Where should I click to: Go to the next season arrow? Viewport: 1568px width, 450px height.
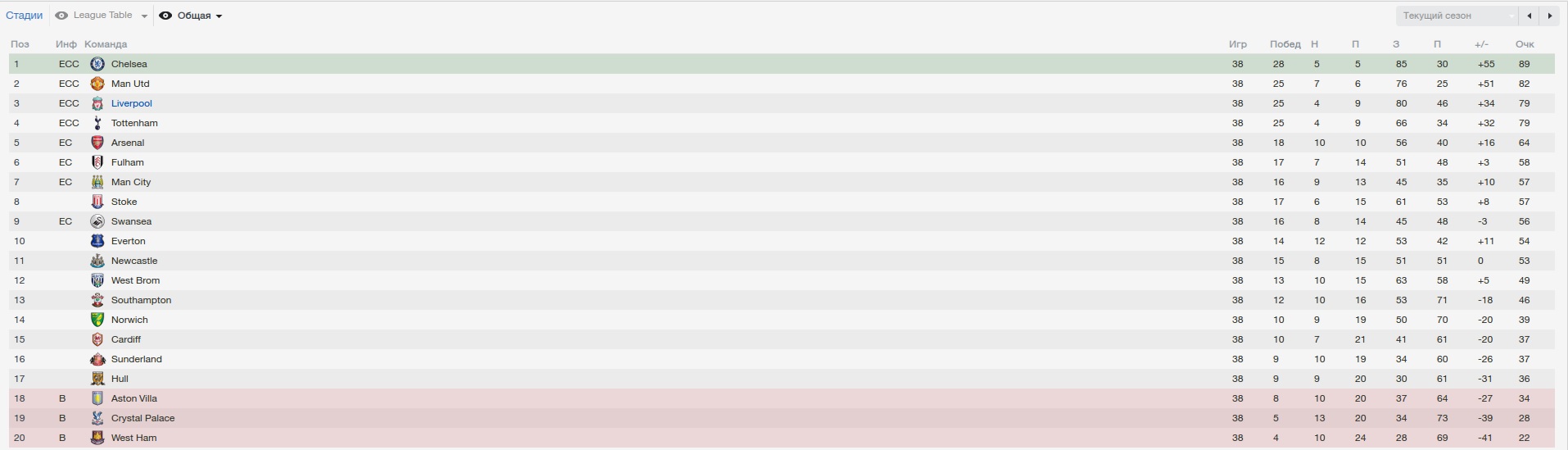point(1549,16)
